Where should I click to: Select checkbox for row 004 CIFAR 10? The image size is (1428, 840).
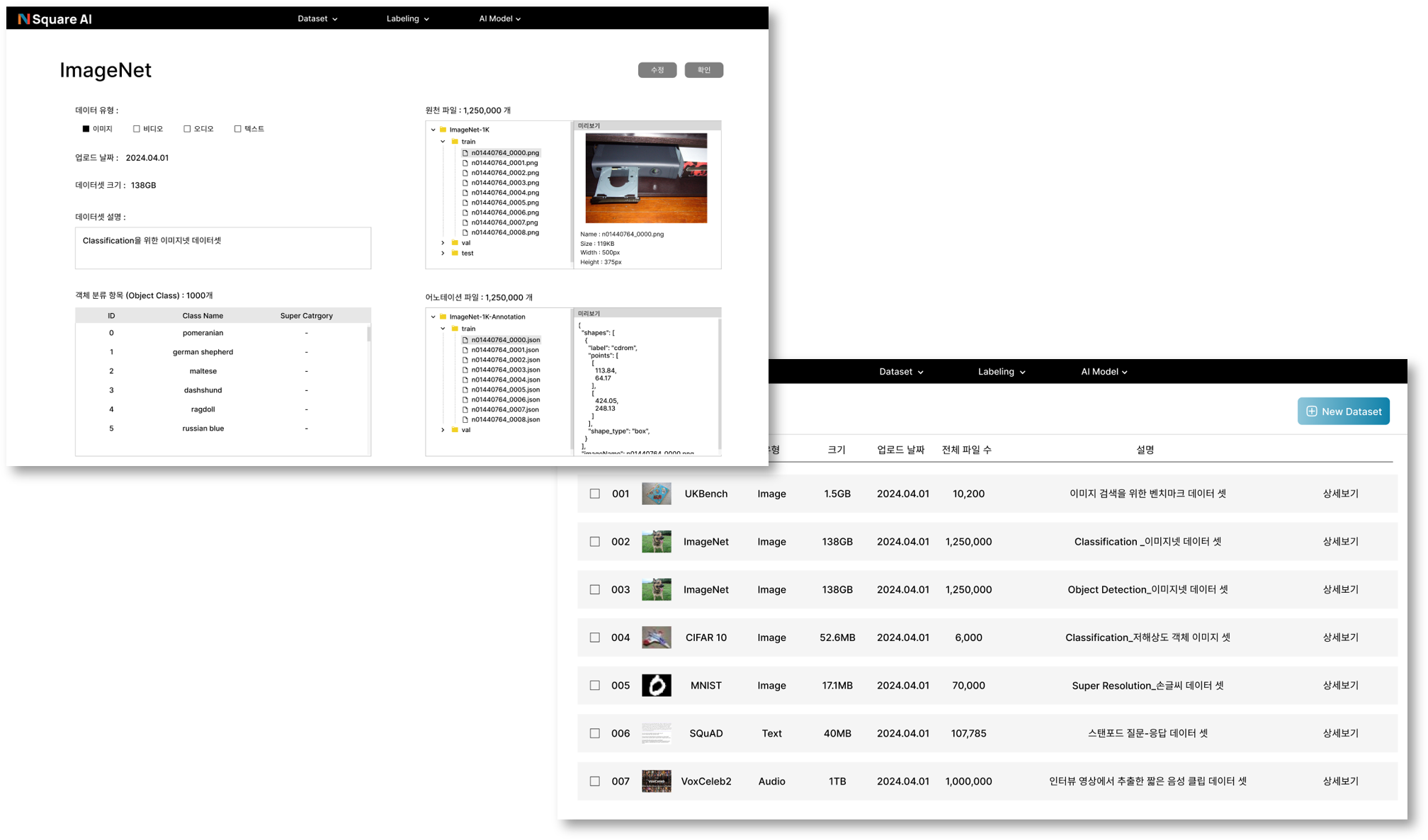click(595, 637)
